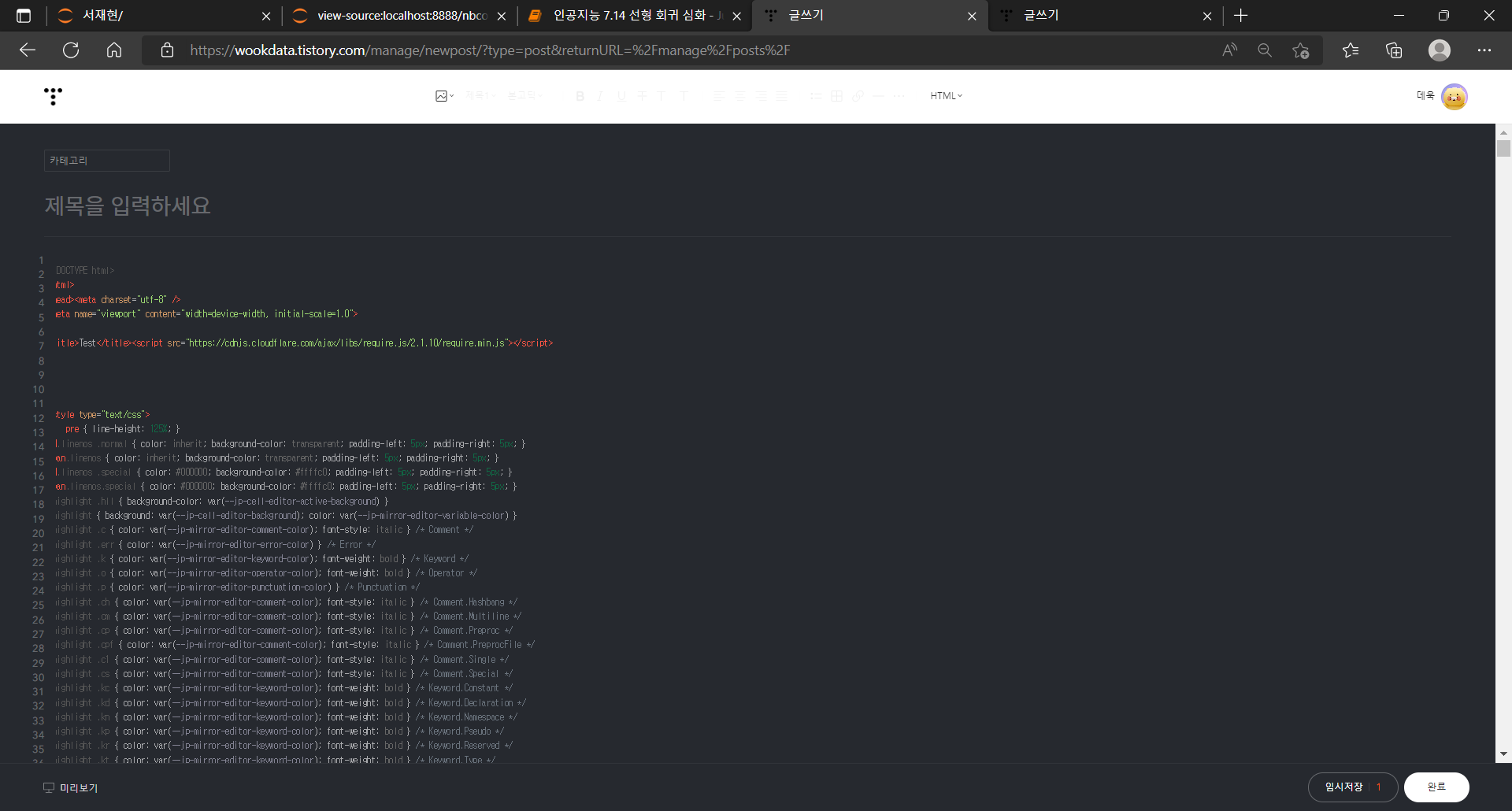Align text right in editor toolbar
The width and height of the screenshot is (1512, 811).
pyautogui.click(x=761, y=96)
